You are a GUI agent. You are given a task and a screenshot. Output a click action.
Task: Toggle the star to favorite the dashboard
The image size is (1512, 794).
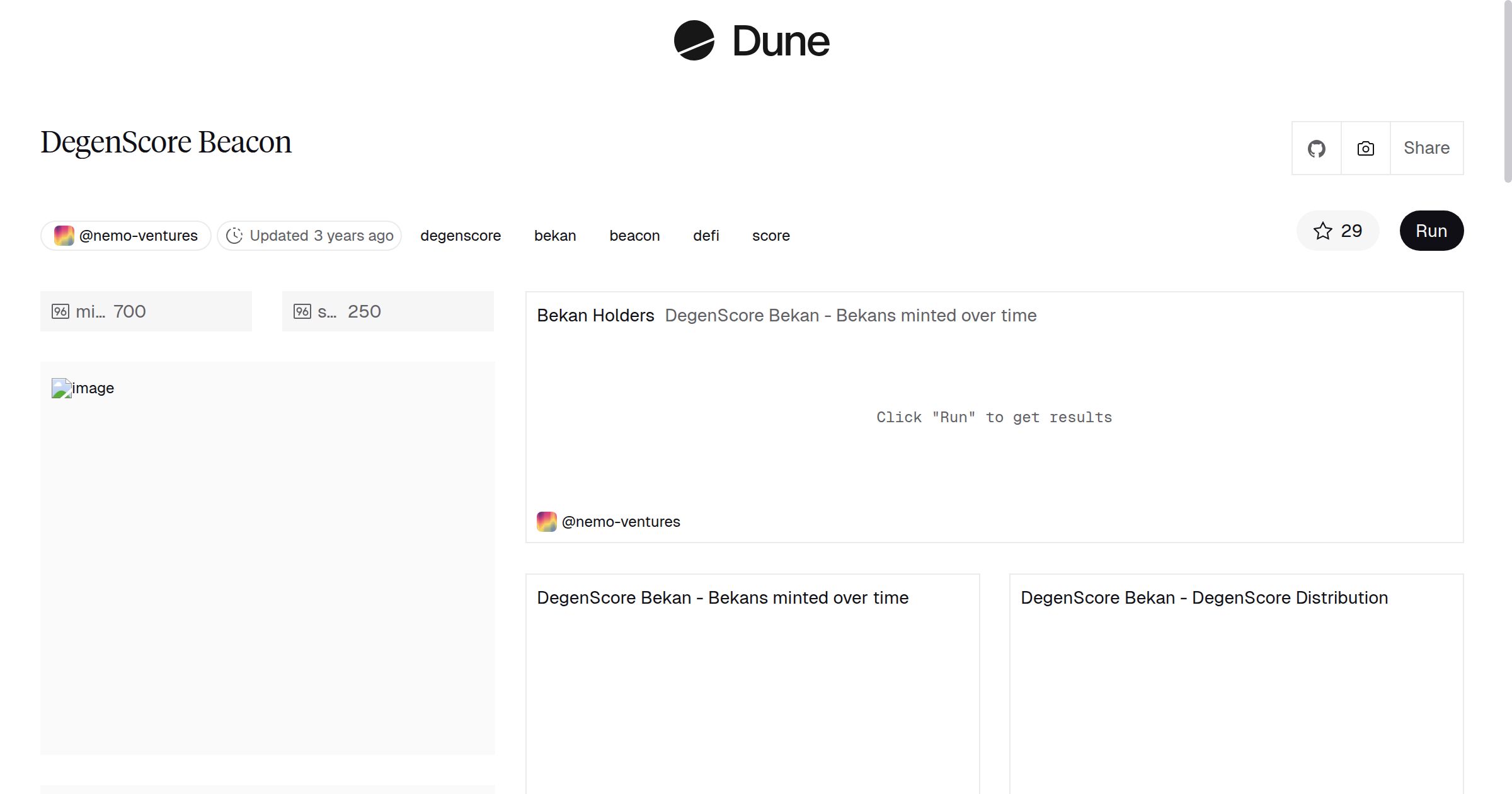[1323, 231]
